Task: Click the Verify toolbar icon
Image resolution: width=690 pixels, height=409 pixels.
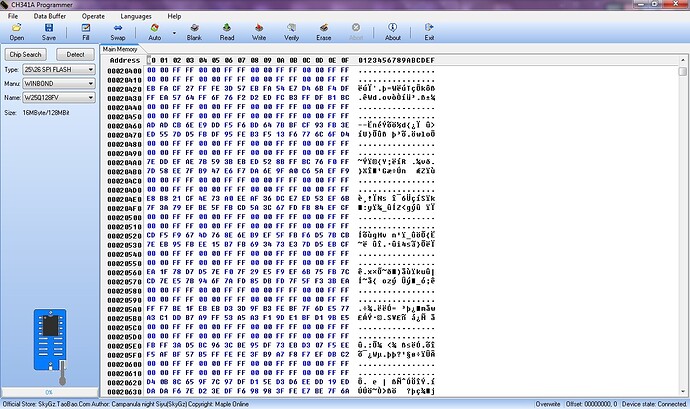Action: click(291, 30)
